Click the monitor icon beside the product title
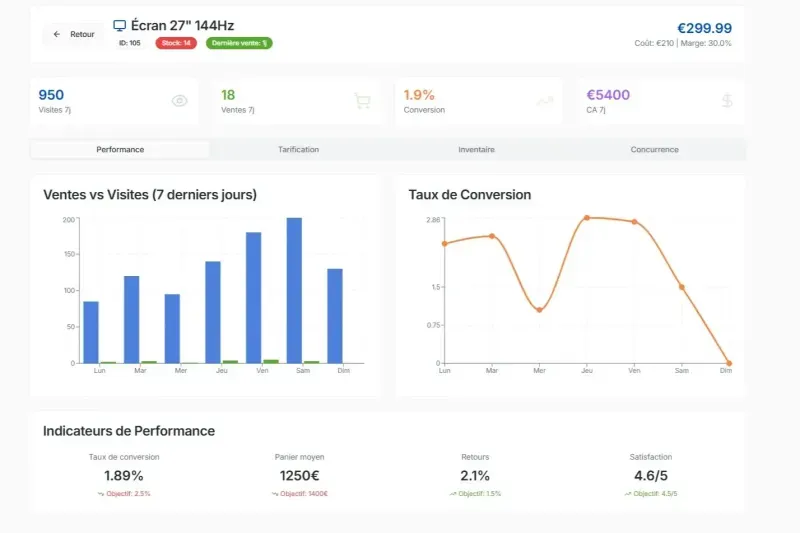 (120, 25)
